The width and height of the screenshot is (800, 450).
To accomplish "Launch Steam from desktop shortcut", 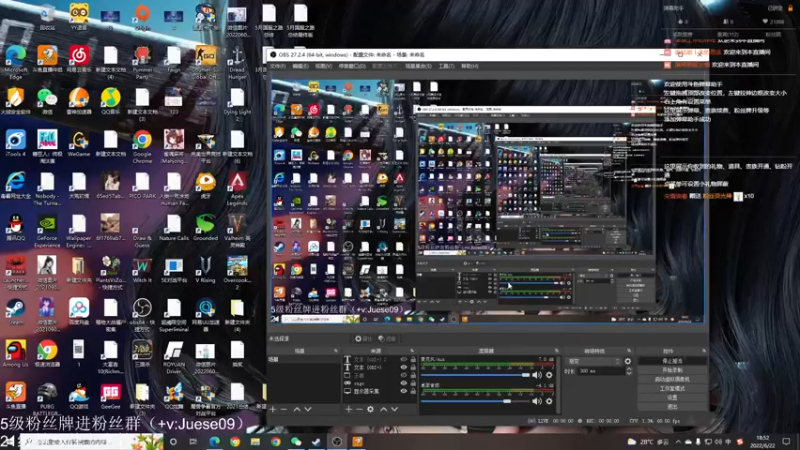I will [x=15, y=312].
